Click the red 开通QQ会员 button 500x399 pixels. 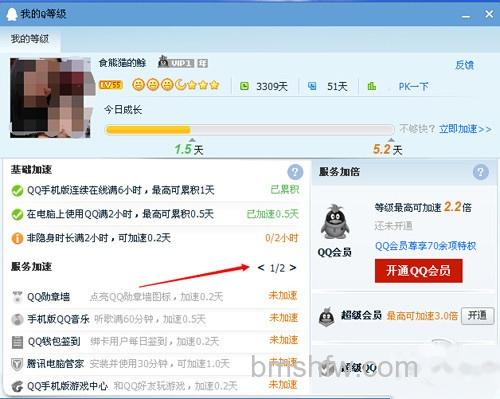tap(418, 271)
